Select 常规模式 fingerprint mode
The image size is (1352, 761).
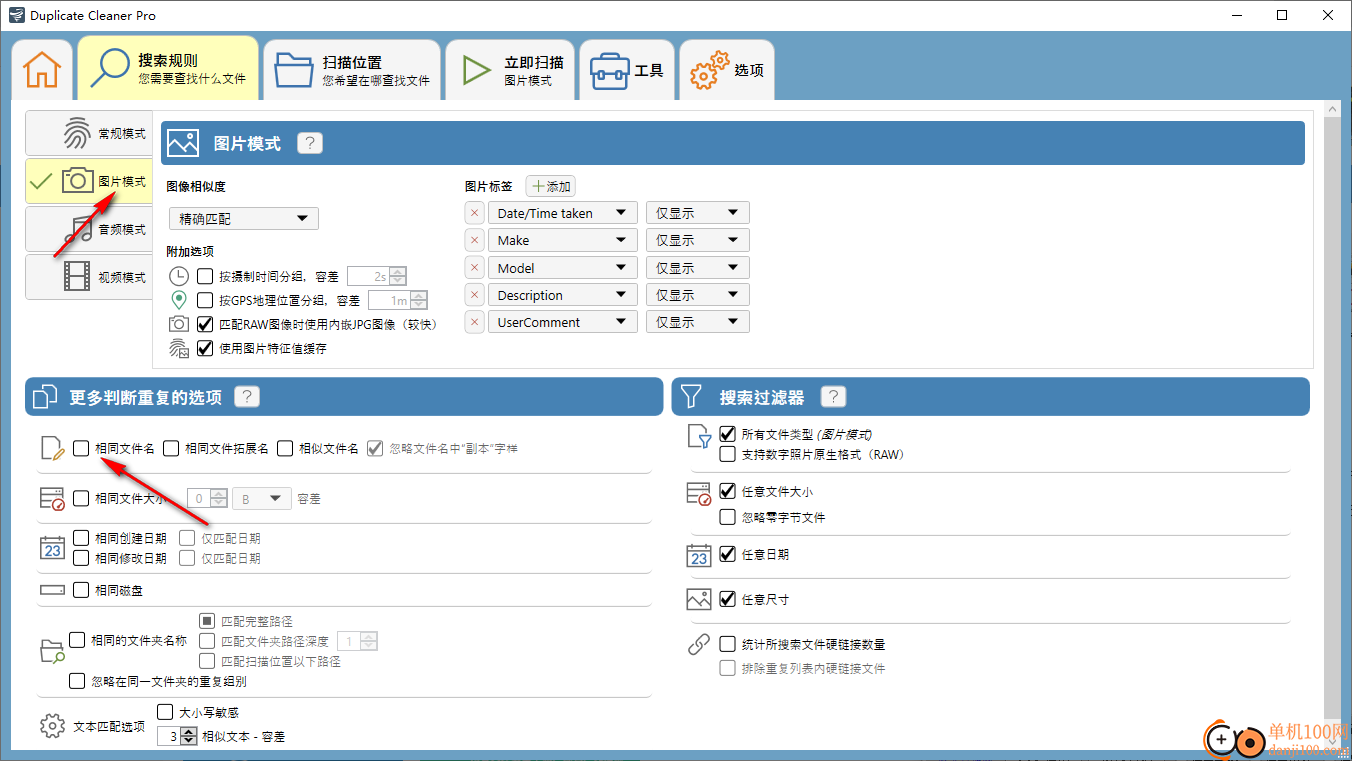(x=89, y=133)
